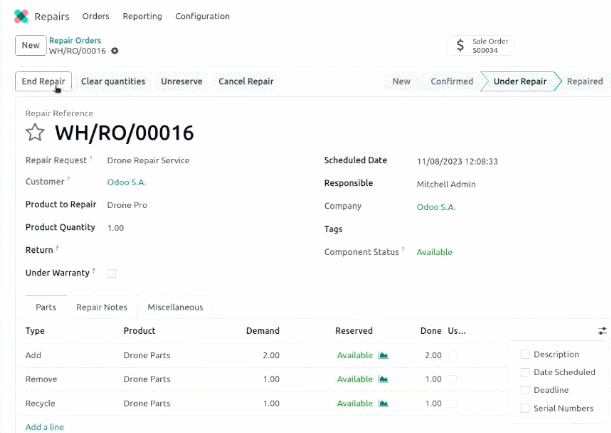
Task: Toggle Used checkbox in Add row
Action: pos(452,355)
